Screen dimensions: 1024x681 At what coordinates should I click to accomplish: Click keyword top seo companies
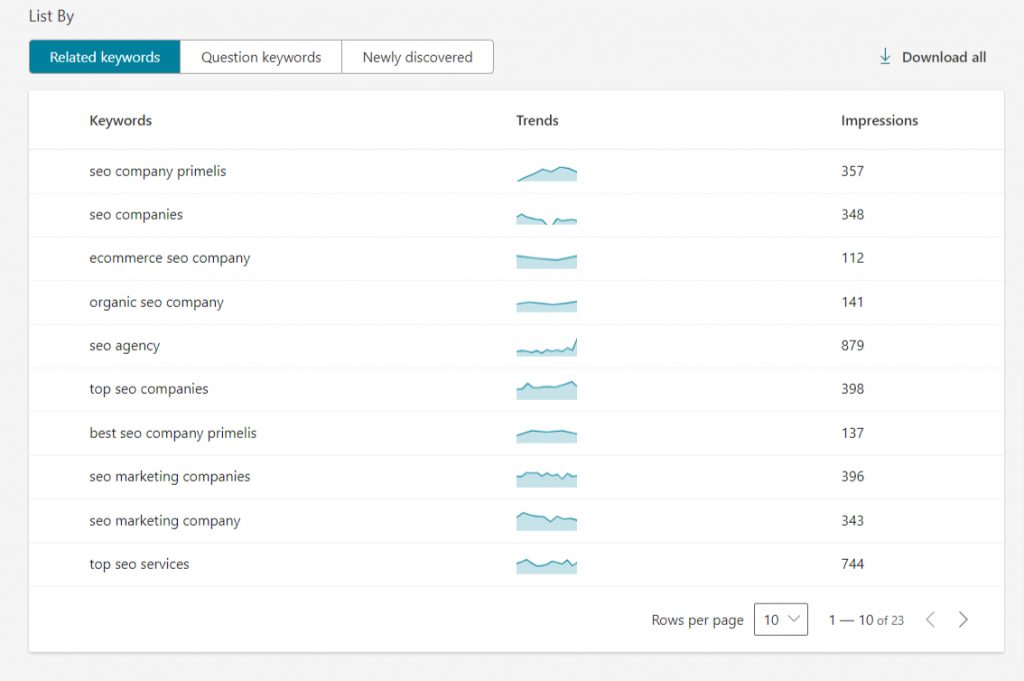[149, 389]
